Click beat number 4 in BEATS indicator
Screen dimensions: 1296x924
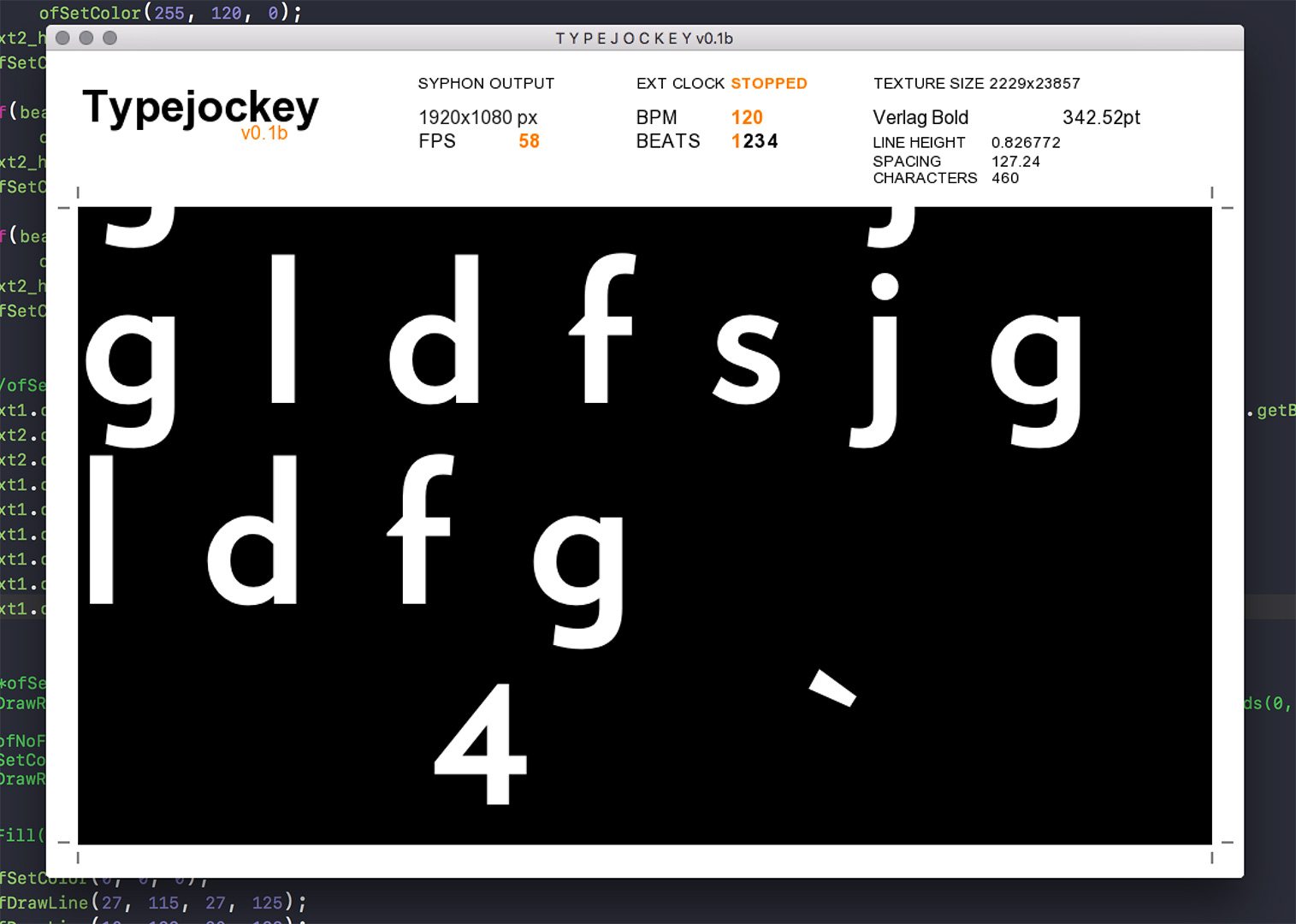click(x=772, y=141)
